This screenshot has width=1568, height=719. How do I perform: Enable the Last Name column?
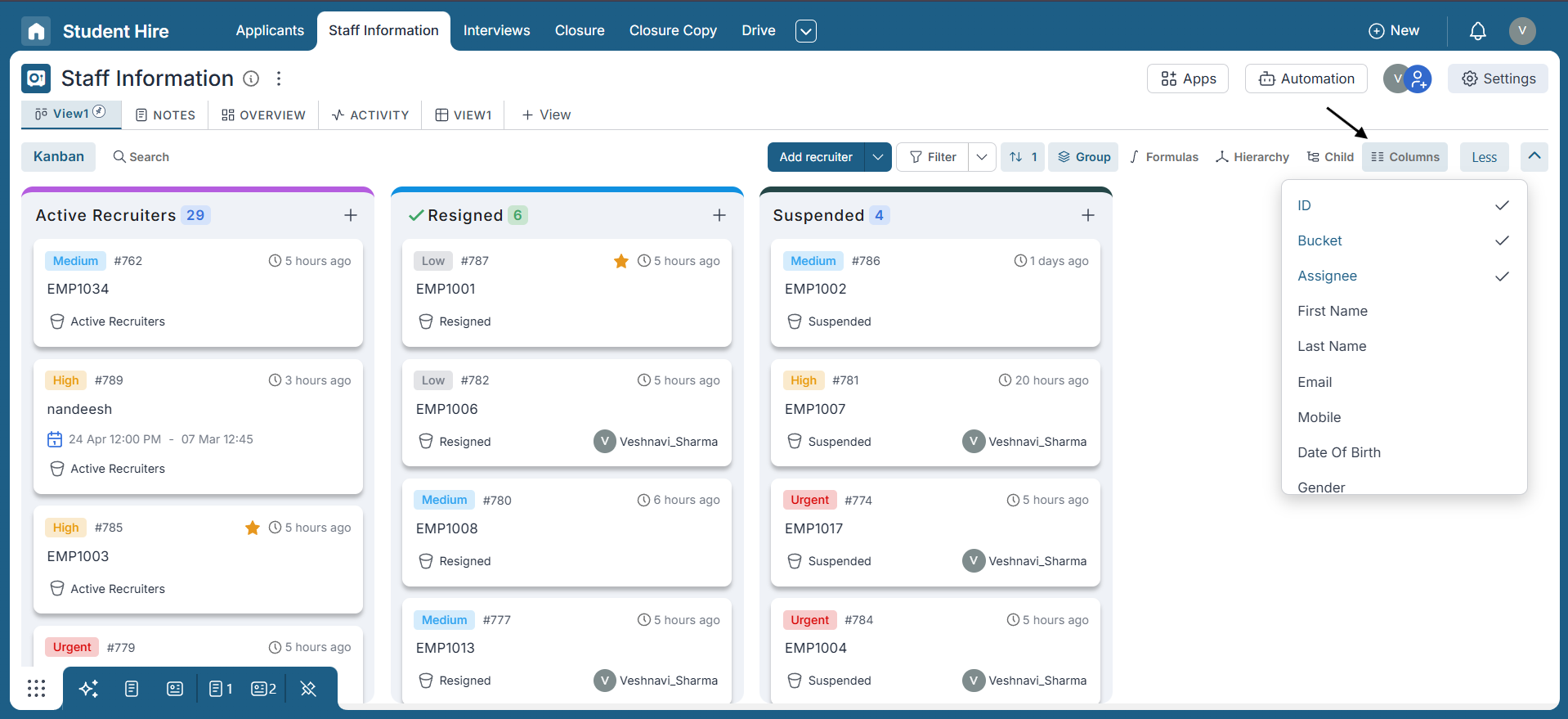coord(1404,346)
